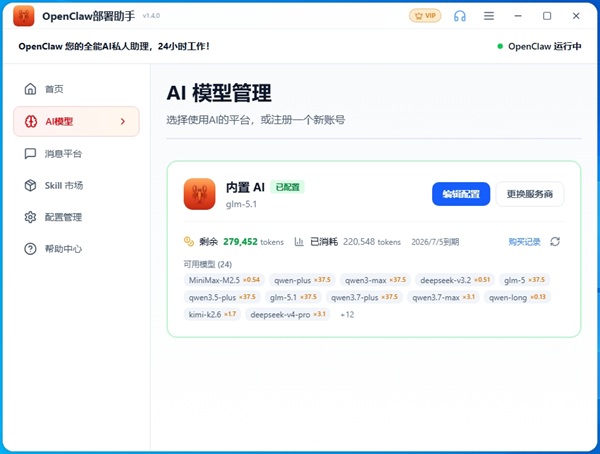
Task: Open 帮助中心 in the sidebar
Action: coord(77,249)
